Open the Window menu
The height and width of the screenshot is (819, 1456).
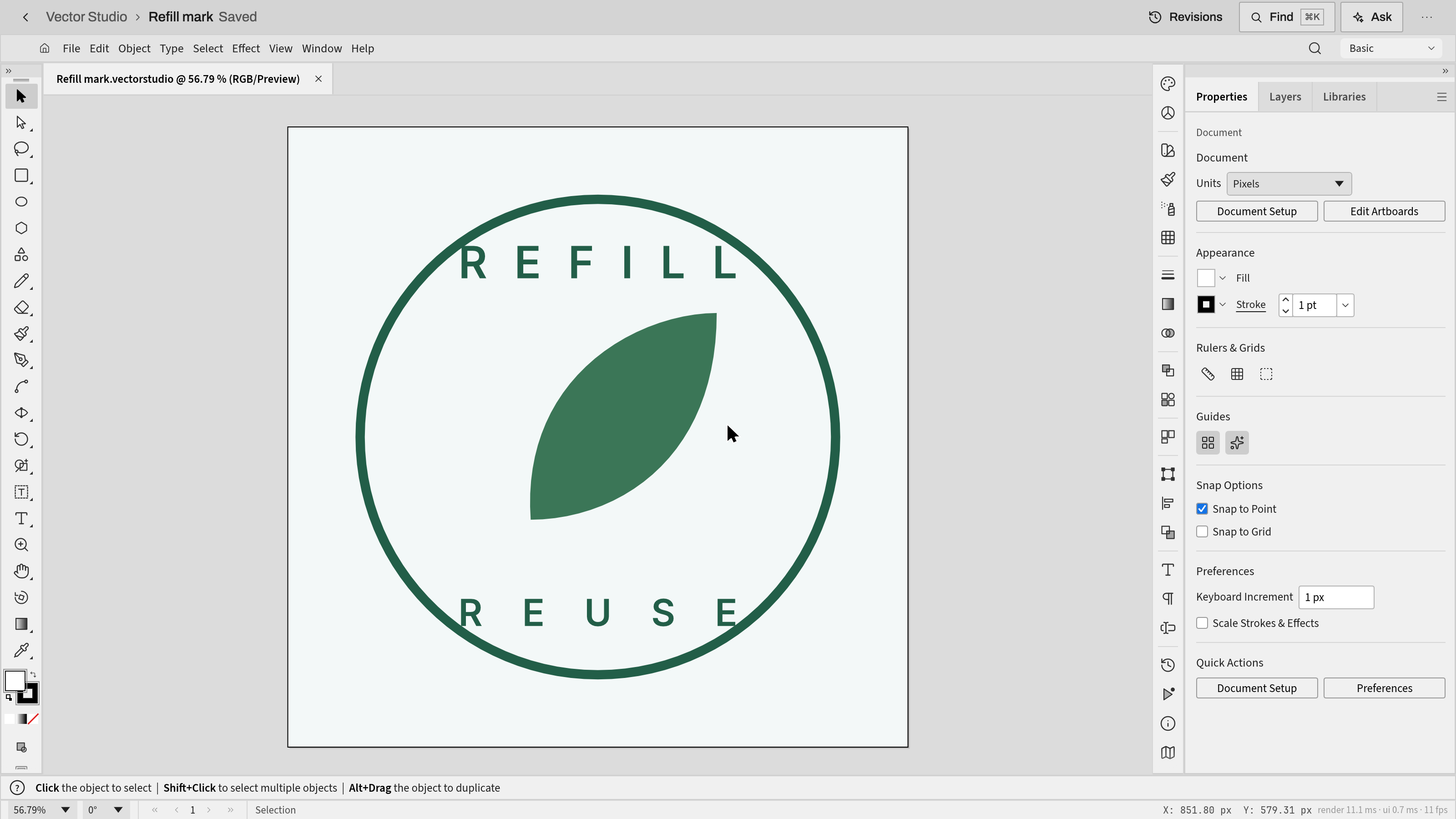pos(322,49)
